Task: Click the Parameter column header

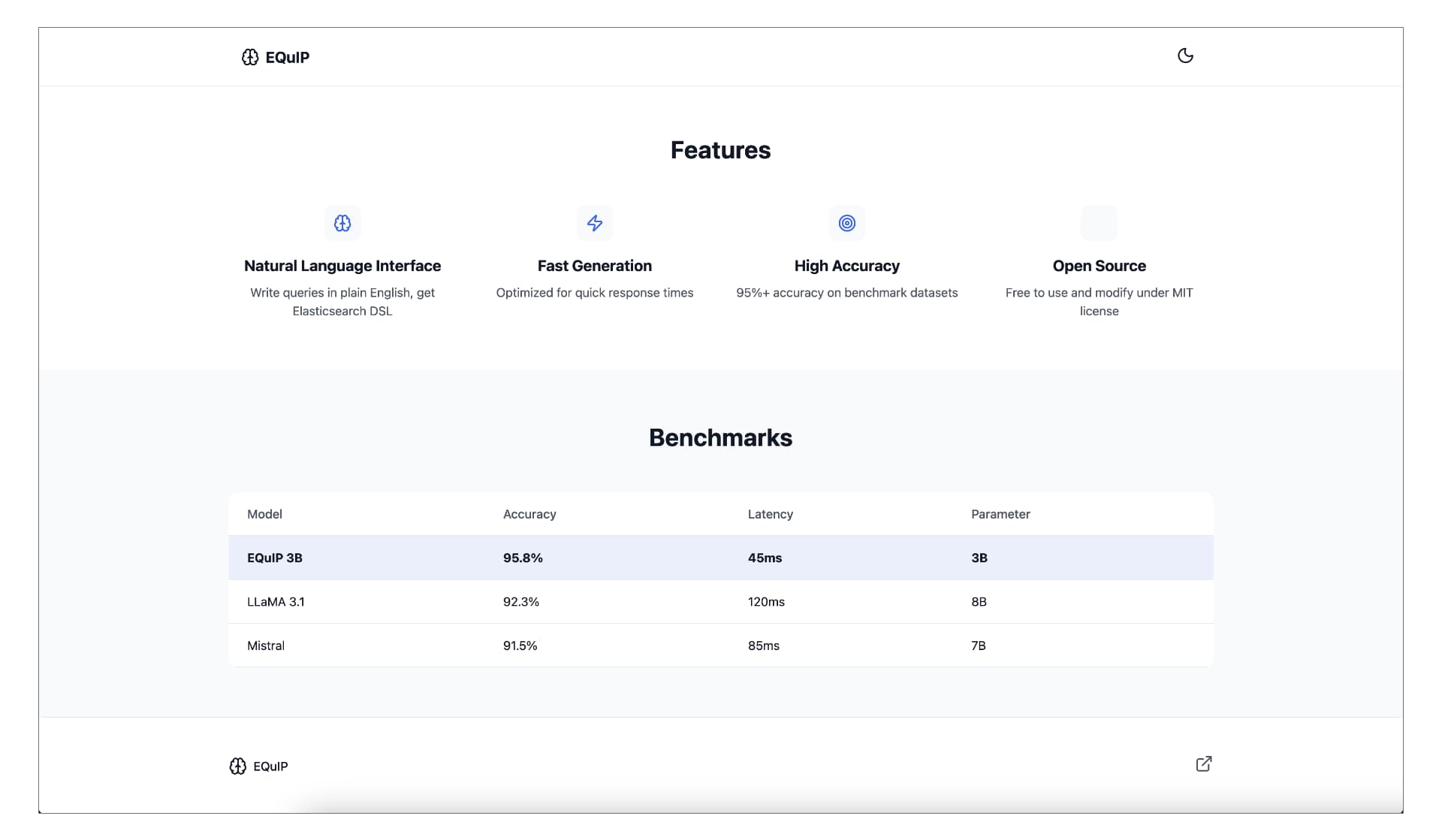Action: pyautogui.click(x=1000, y=514)
